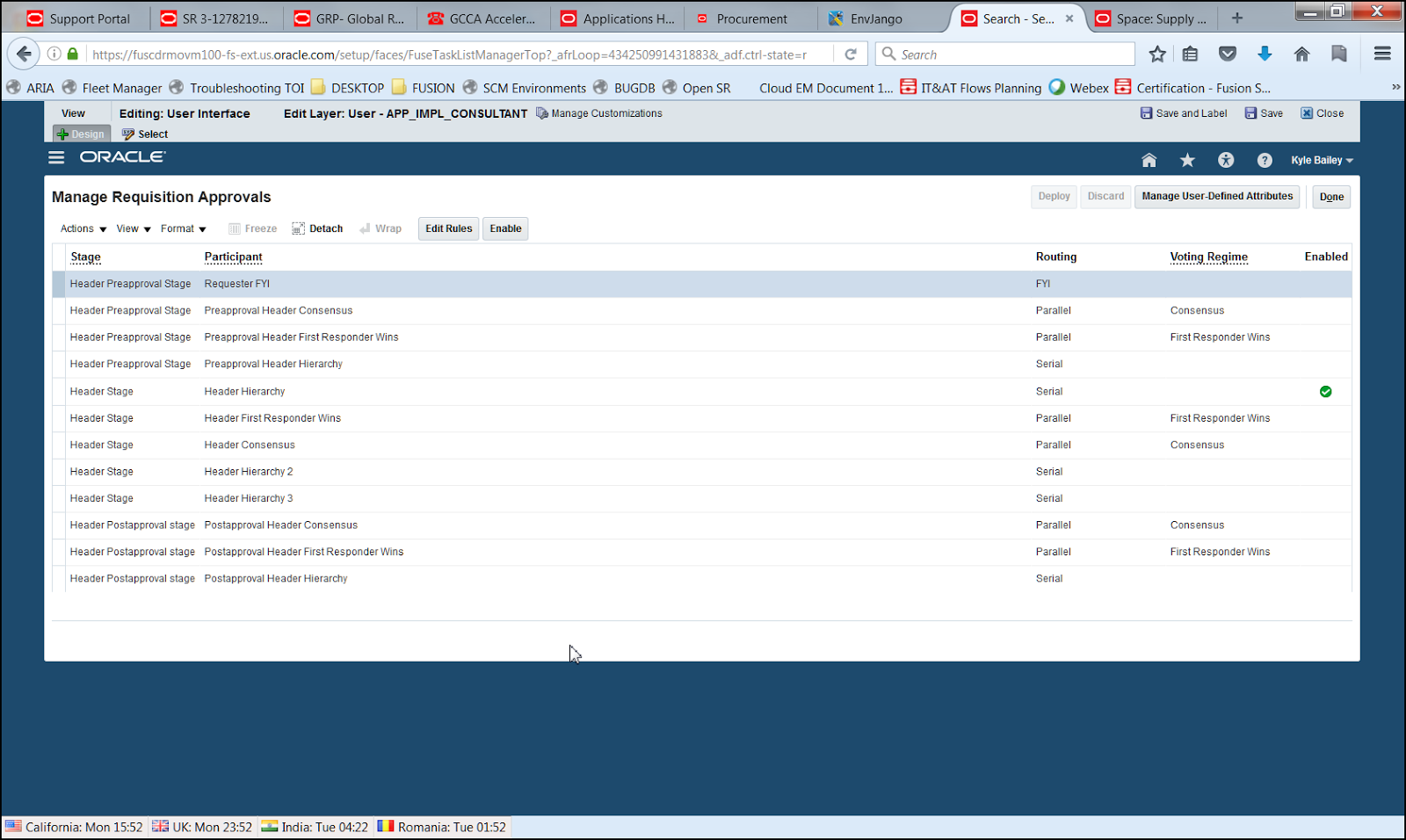Click the Manage User-Defined Attributes button
Image resolution: width=1406 pixels, height=840 pixels.
[x=1216, y=196]
